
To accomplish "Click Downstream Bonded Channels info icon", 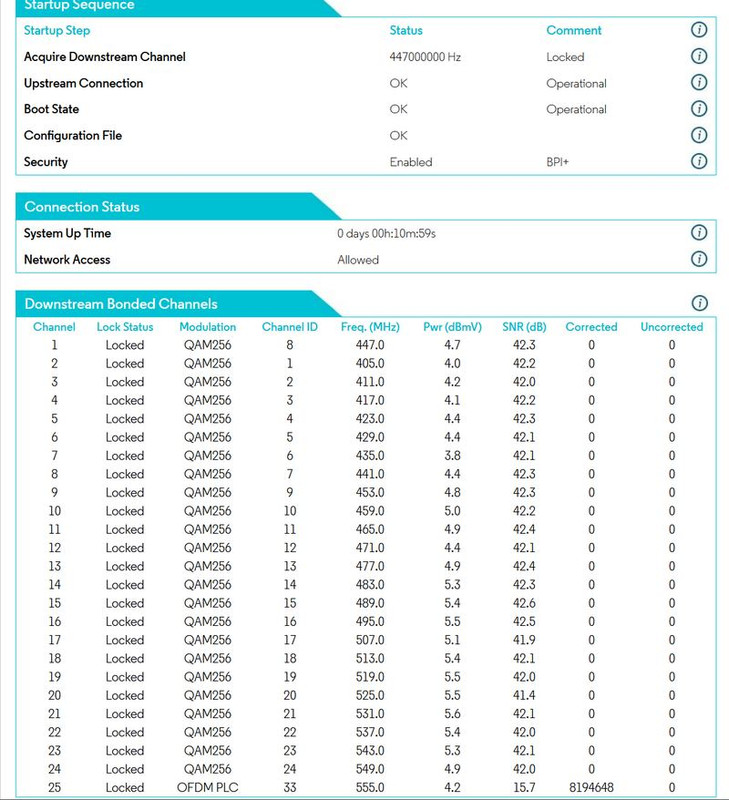I will coord(699,304).
